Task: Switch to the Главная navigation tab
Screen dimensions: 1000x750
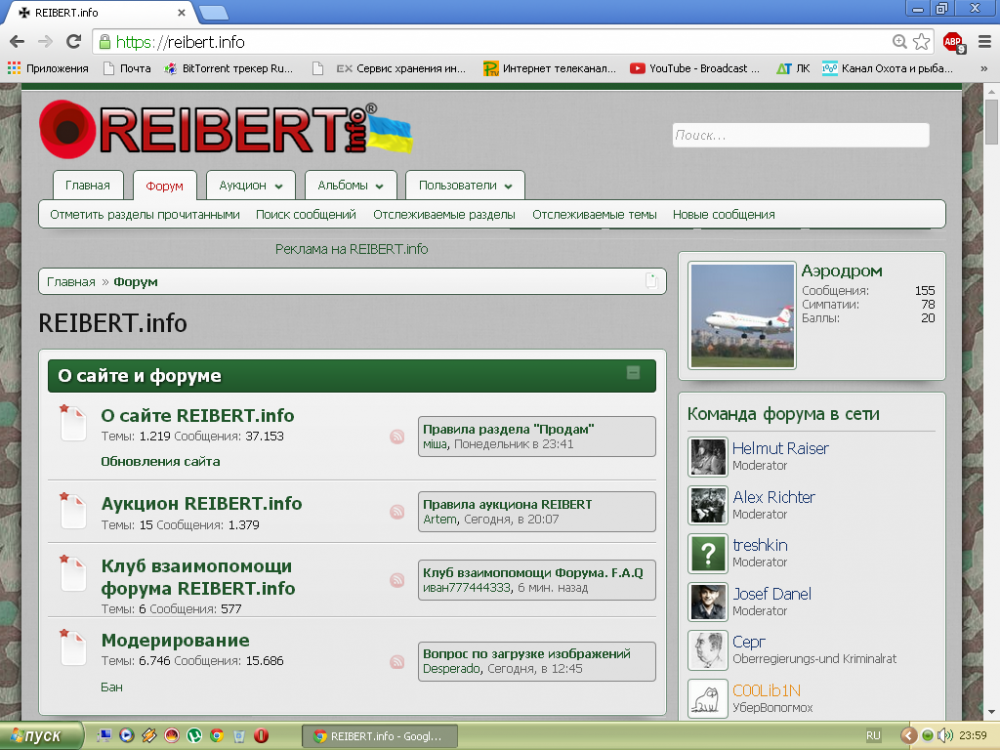Action: coord(88,186)
